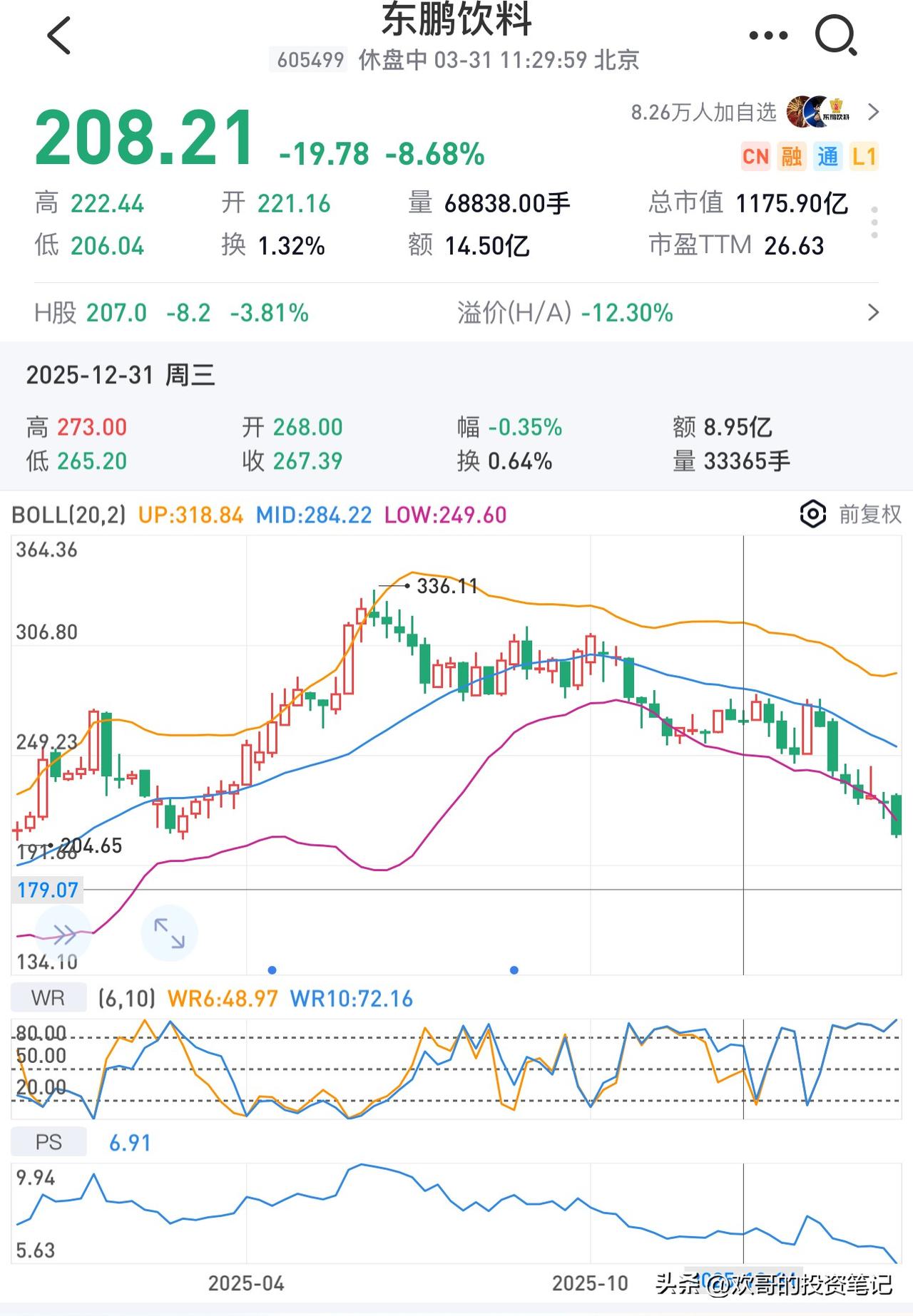Image resolution: width=913 pixels, height=1316 pixels.
Task: Open chart settings hexagon icon
Action: [812, 514]
